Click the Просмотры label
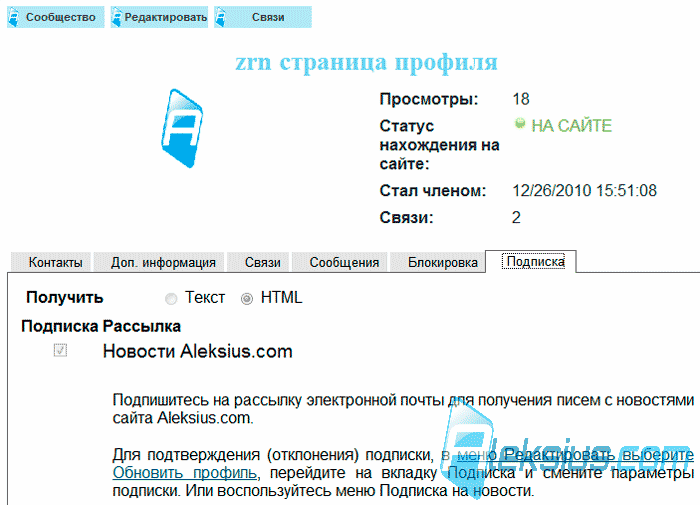The width and height of the screenshot is (700, 505). pos(429,99)
